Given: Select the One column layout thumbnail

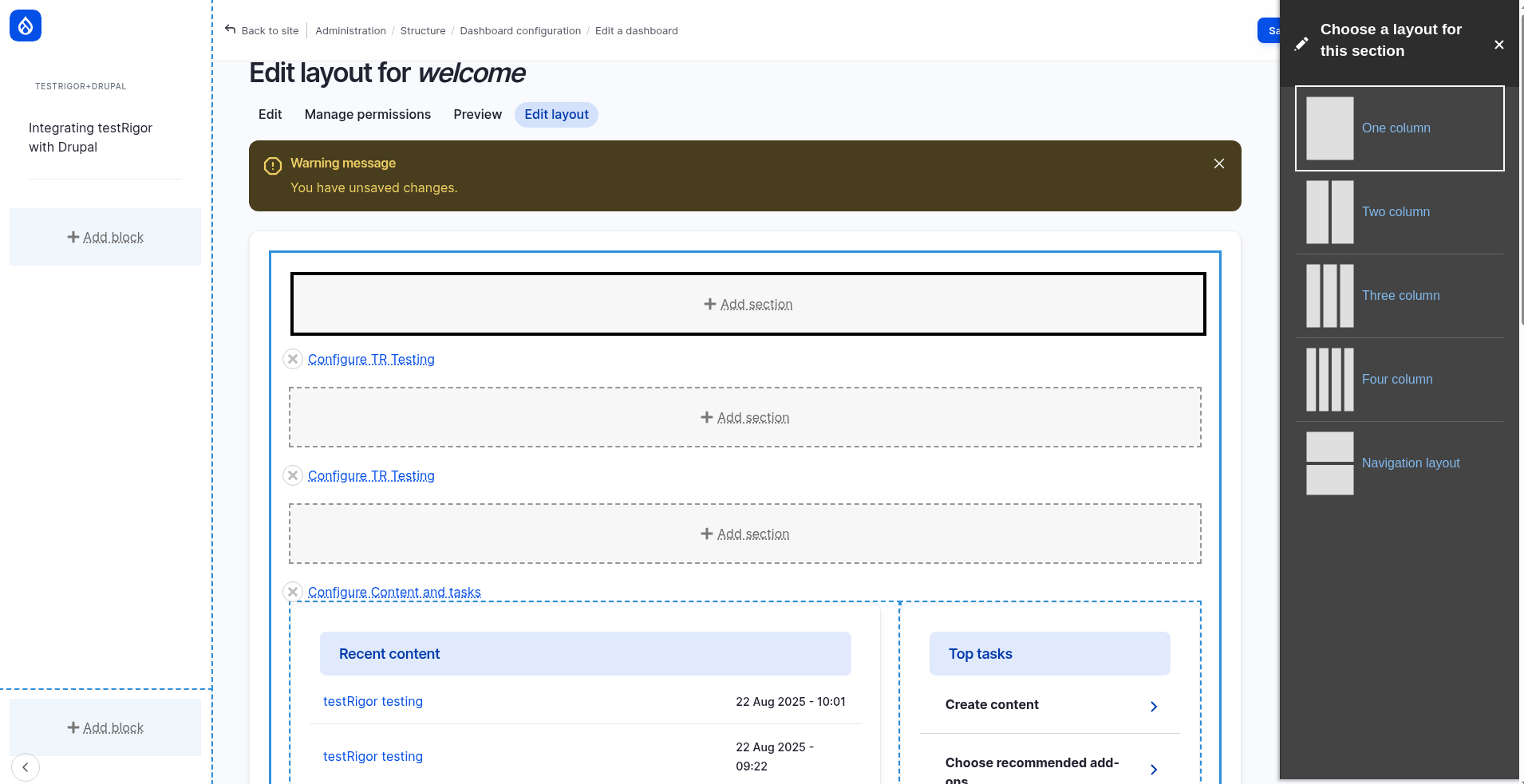Looking at the screenshot, I should point(1329,128).
